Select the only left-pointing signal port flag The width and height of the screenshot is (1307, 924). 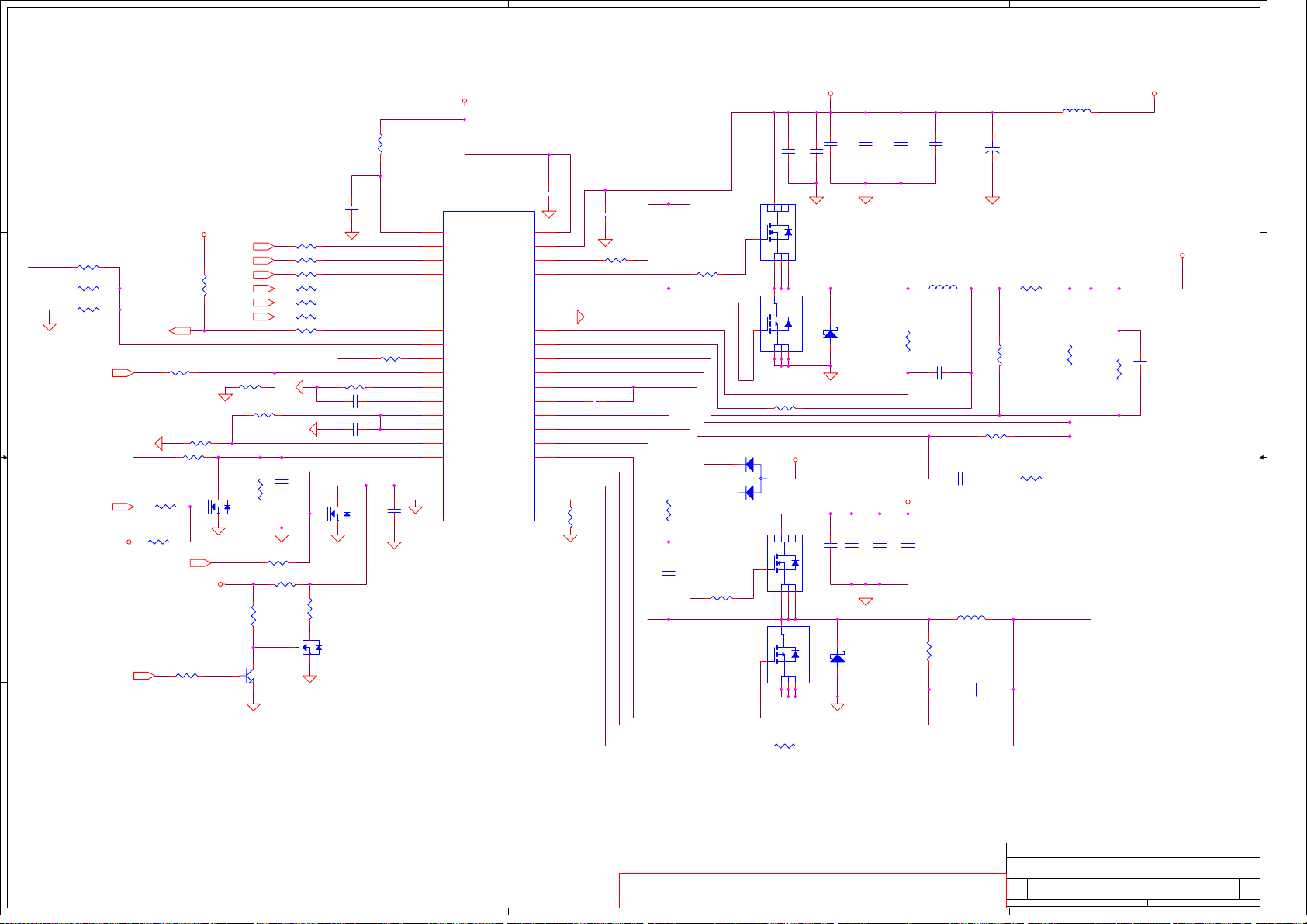pyautogui.click(x=180, y=330)
